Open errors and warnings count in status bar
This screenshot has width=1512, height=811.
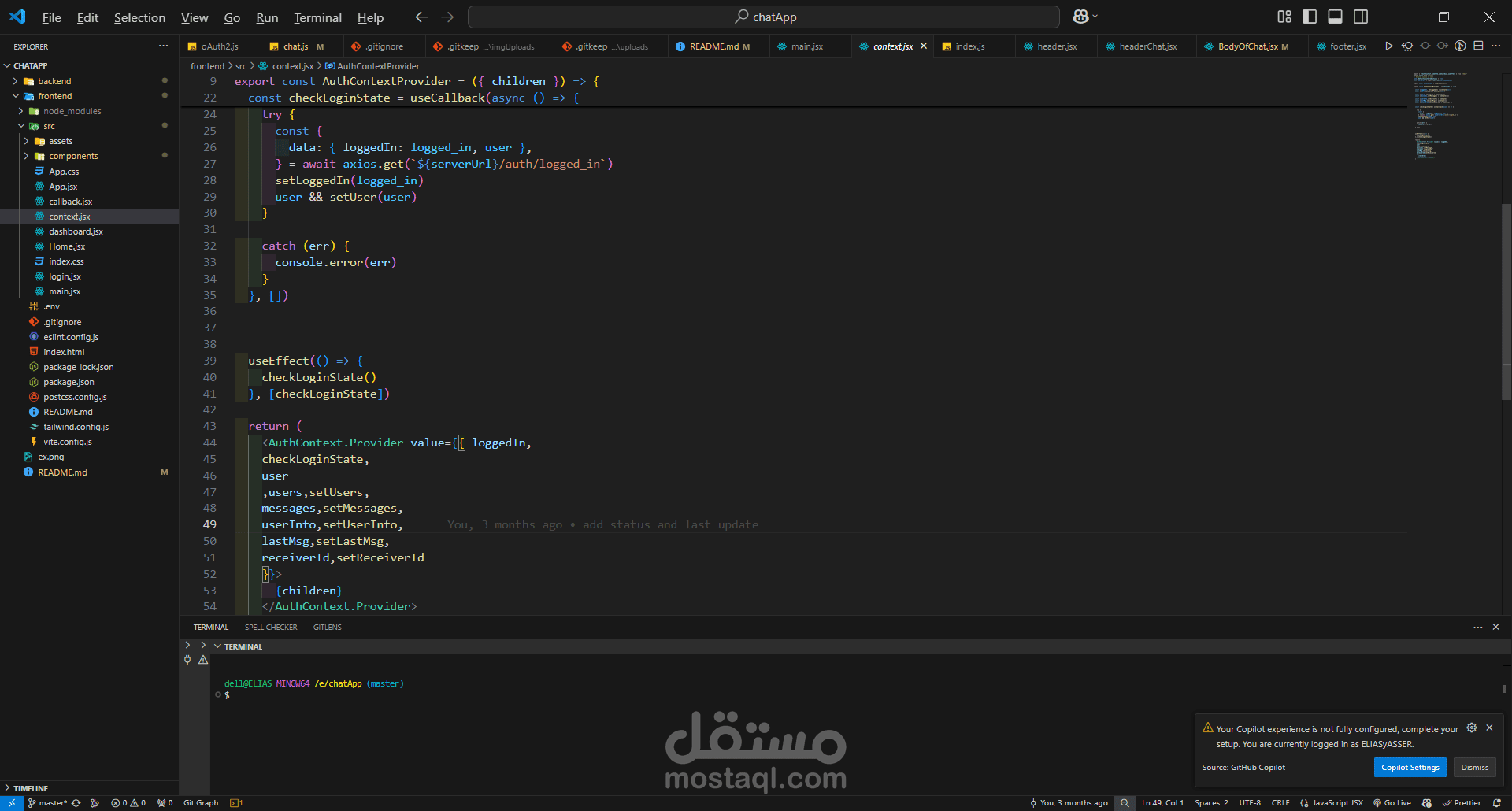pyautogui.click(x=128, y=803)
